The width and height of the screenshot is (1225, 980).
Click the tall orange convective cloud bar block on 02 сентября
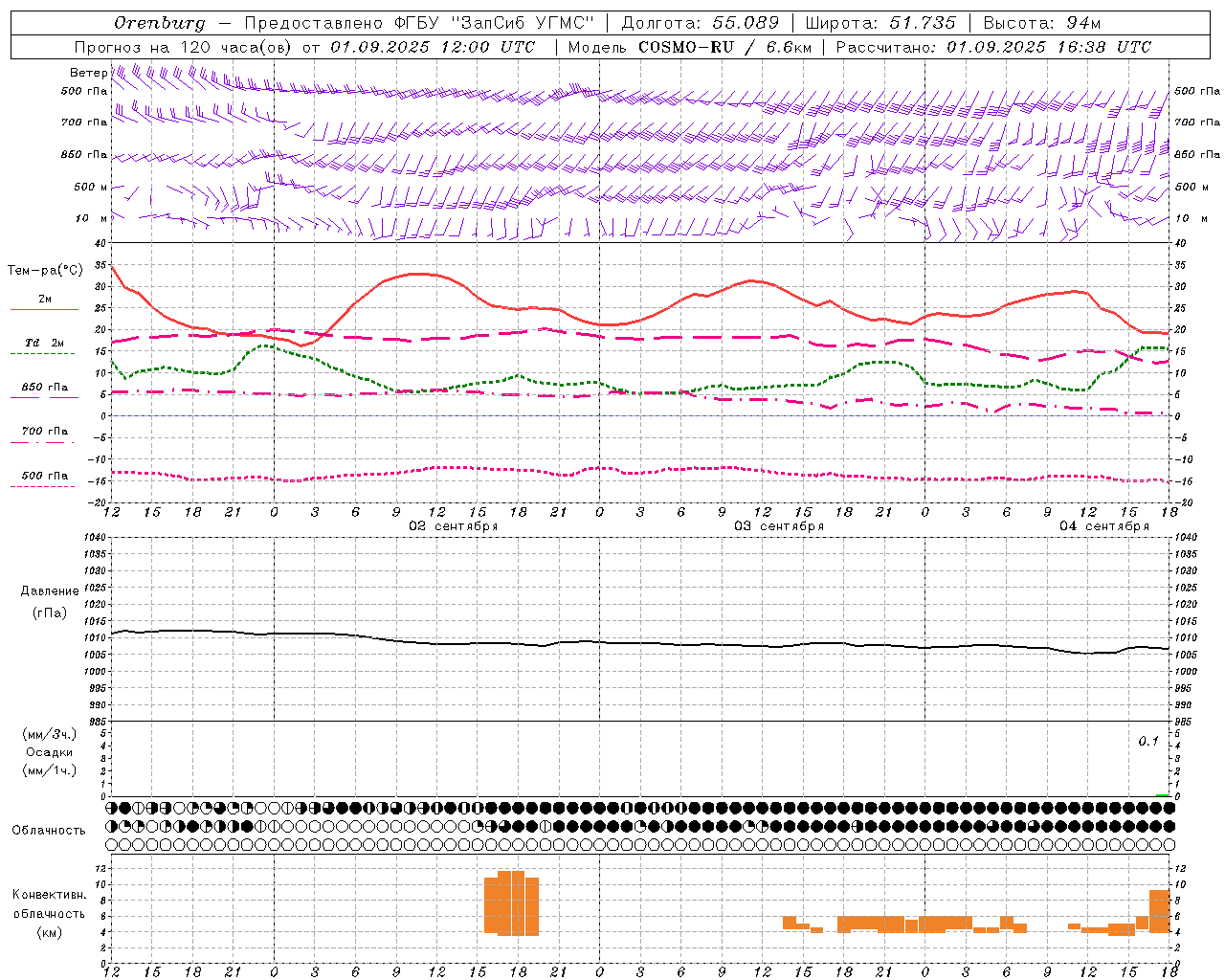click(511, 902)
